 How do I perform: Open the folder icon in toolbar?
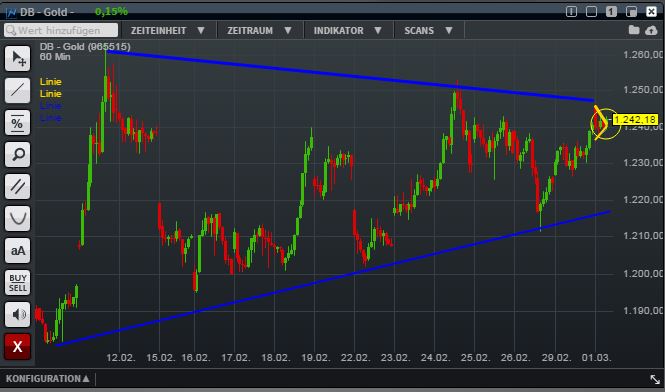[634, 30]
